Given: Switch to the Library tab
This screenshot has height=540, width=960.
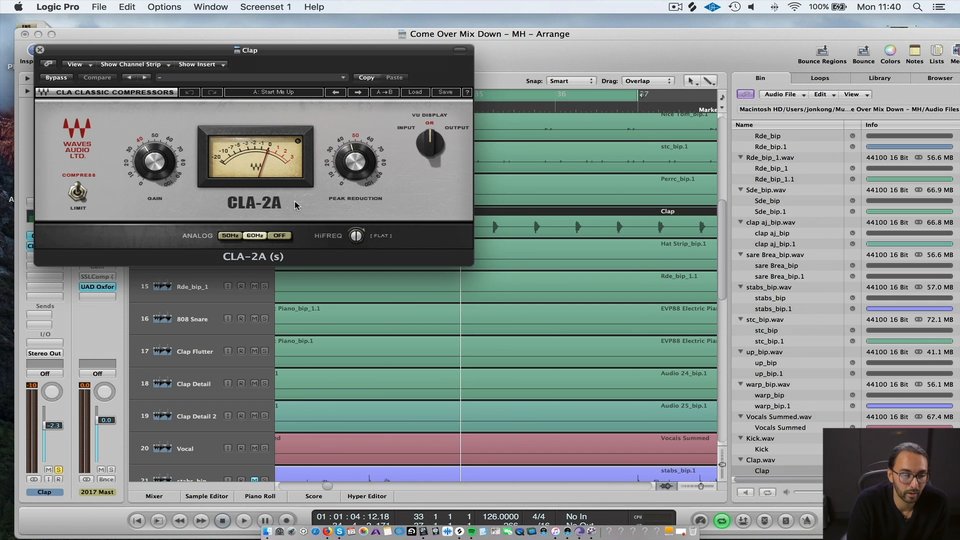Looking at the screenshot, I should pos(879,78).
